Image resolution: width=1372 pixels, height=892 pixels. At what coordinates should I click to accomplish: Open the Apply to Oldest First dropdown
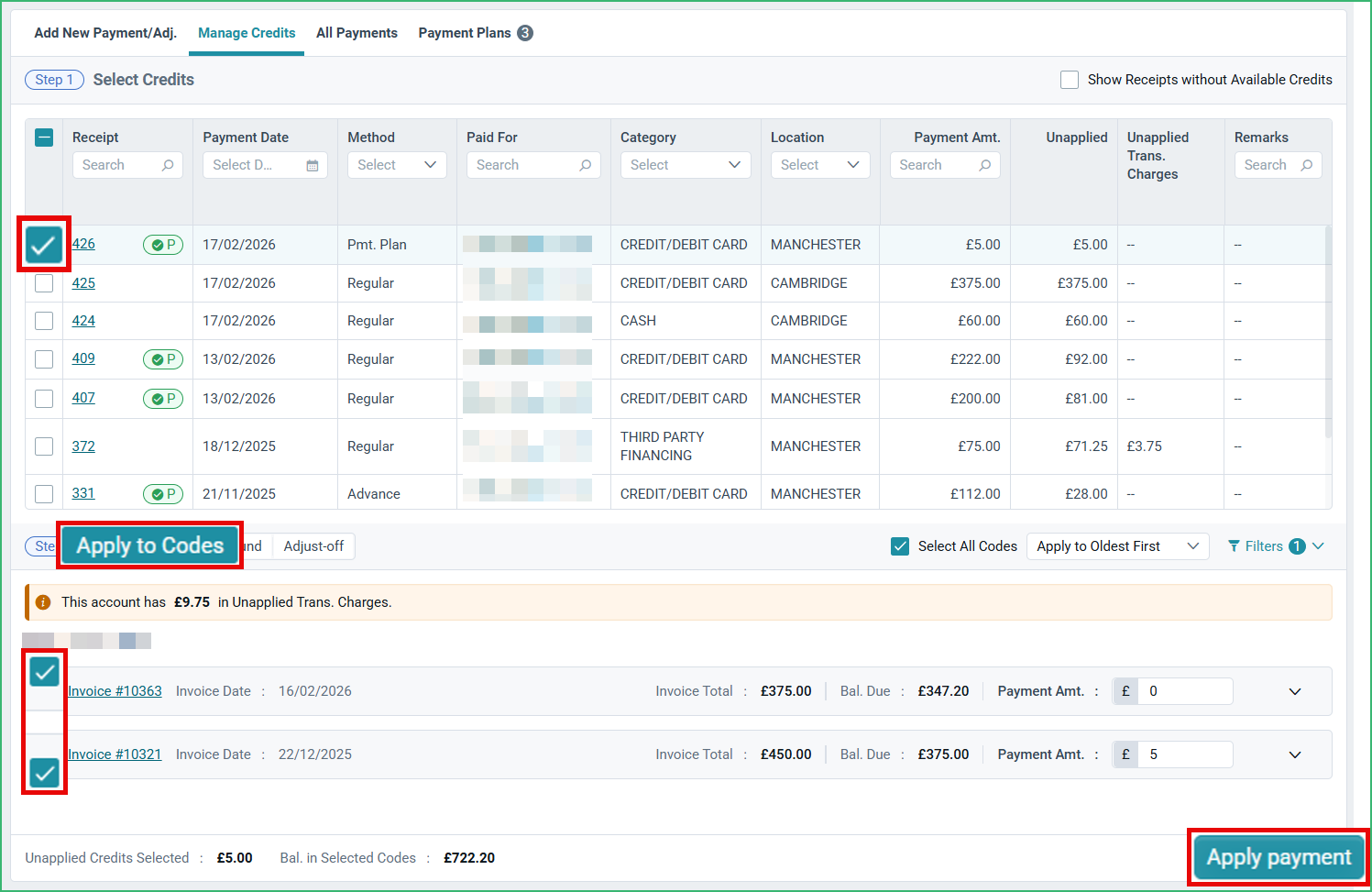1117,546
